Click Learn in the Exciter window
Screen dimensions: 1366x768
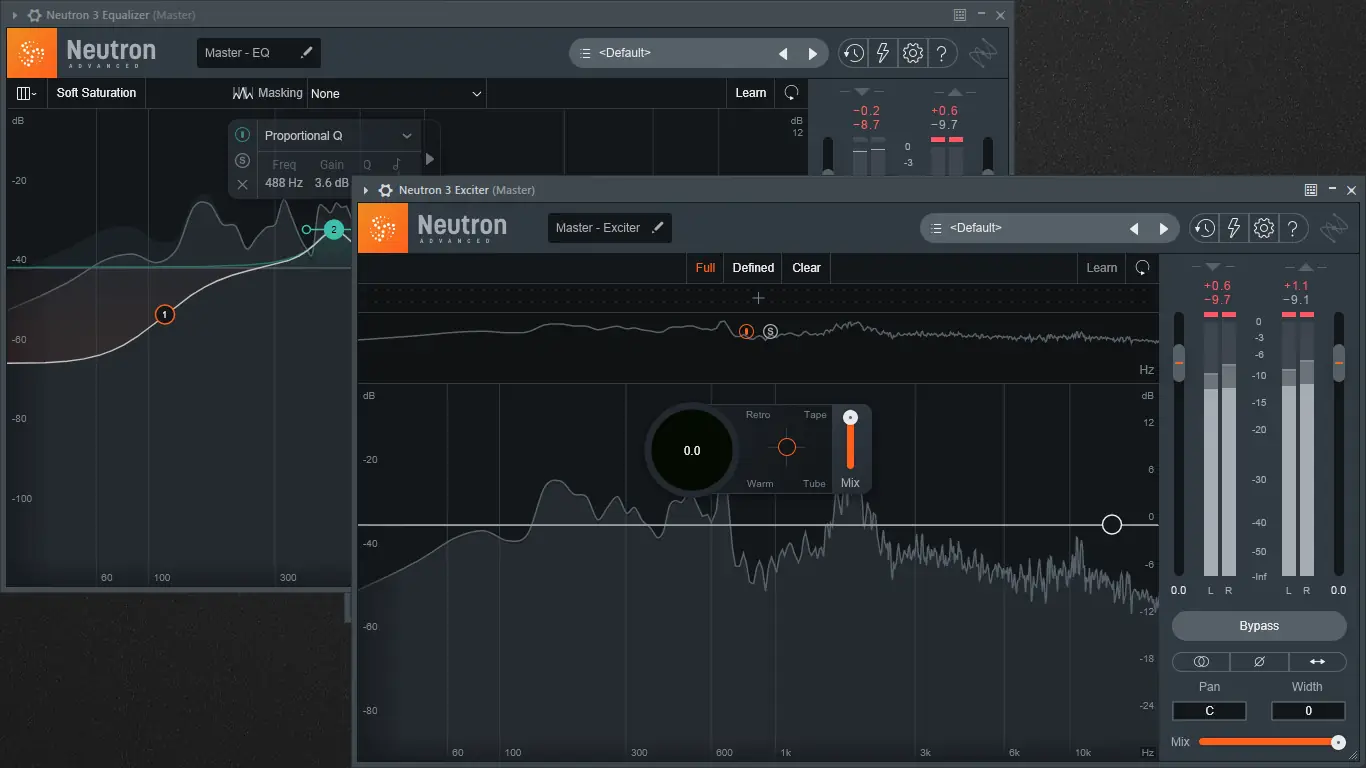[x=1102, y=268]
